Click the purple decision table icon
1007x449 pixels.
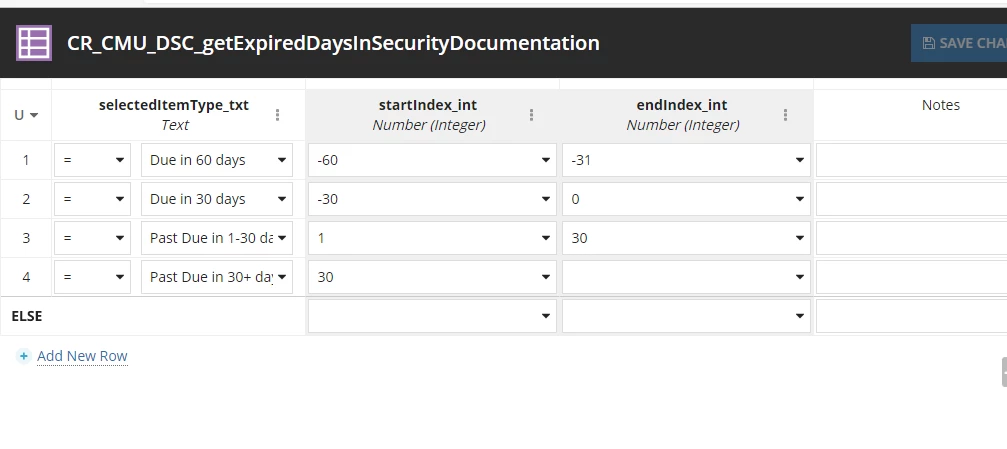click(33, 43)
